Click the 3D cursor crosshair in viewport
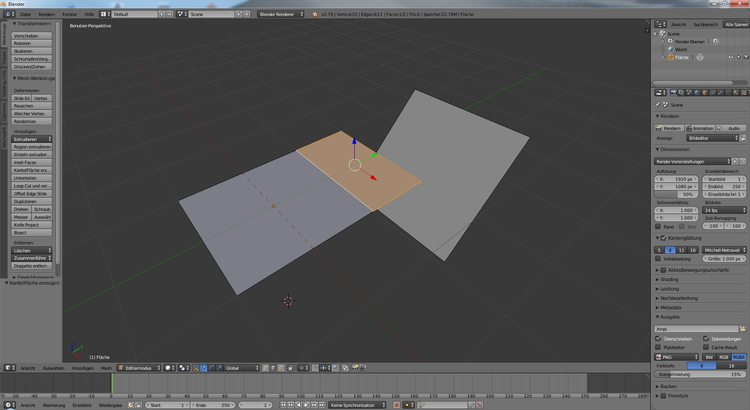750x410 pixels. pyautogui.click(x=289, y=301)
